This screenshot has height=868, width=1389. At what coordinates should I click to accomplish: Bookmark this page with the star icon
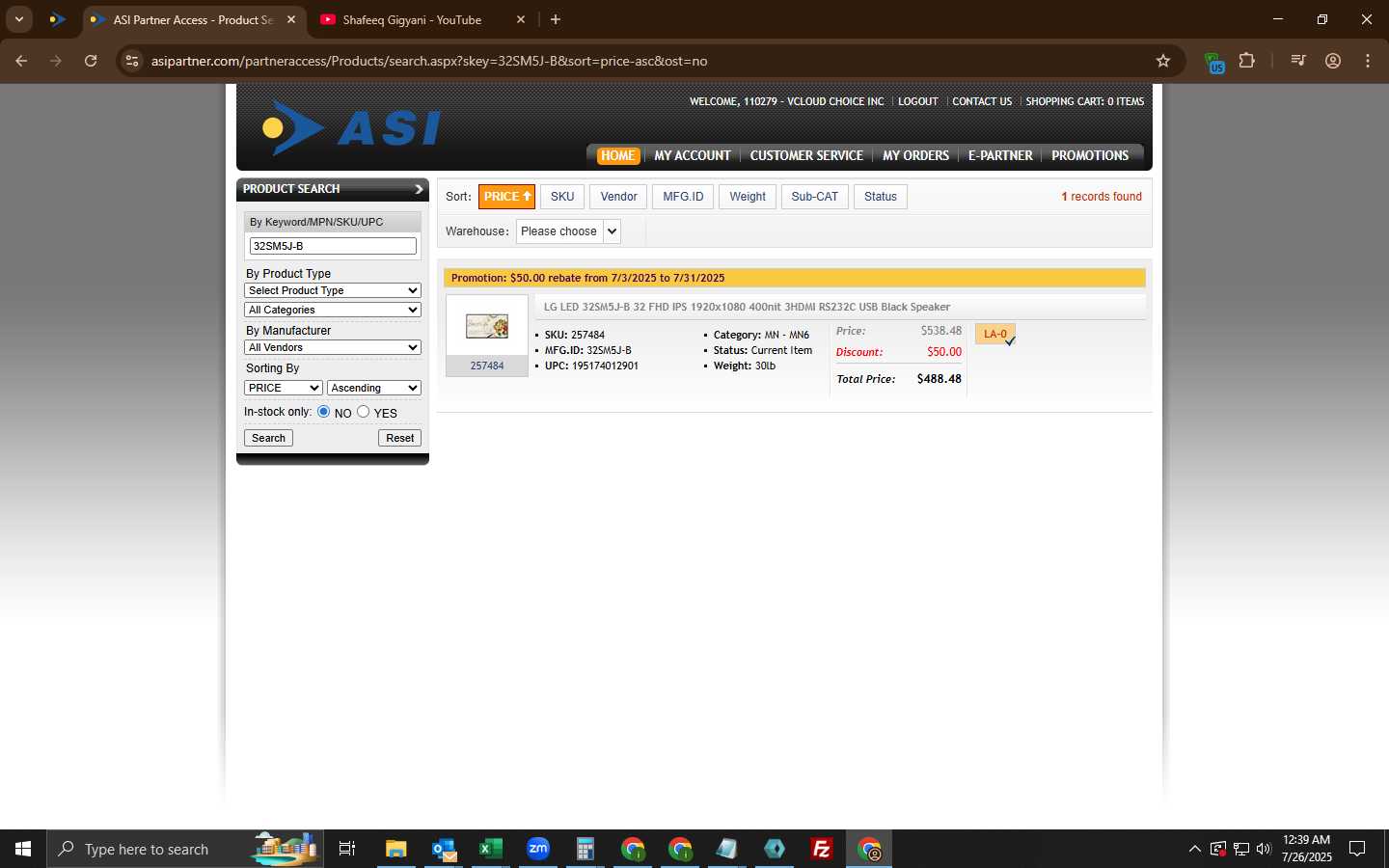coord(1163,61)
